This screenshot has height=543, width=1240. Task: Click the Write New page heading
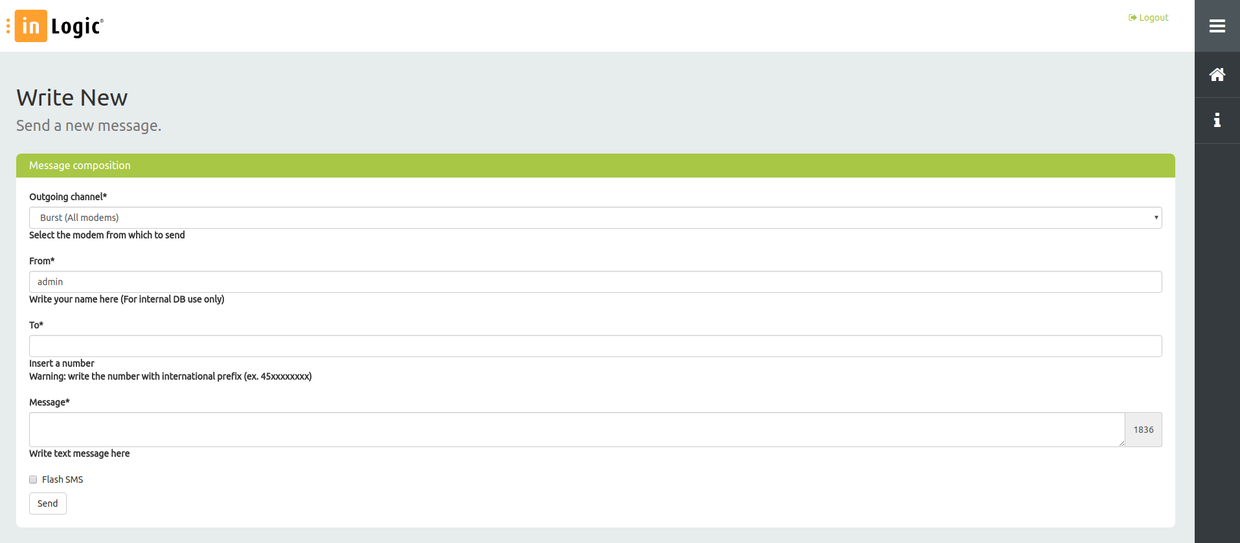coord(72,98)
